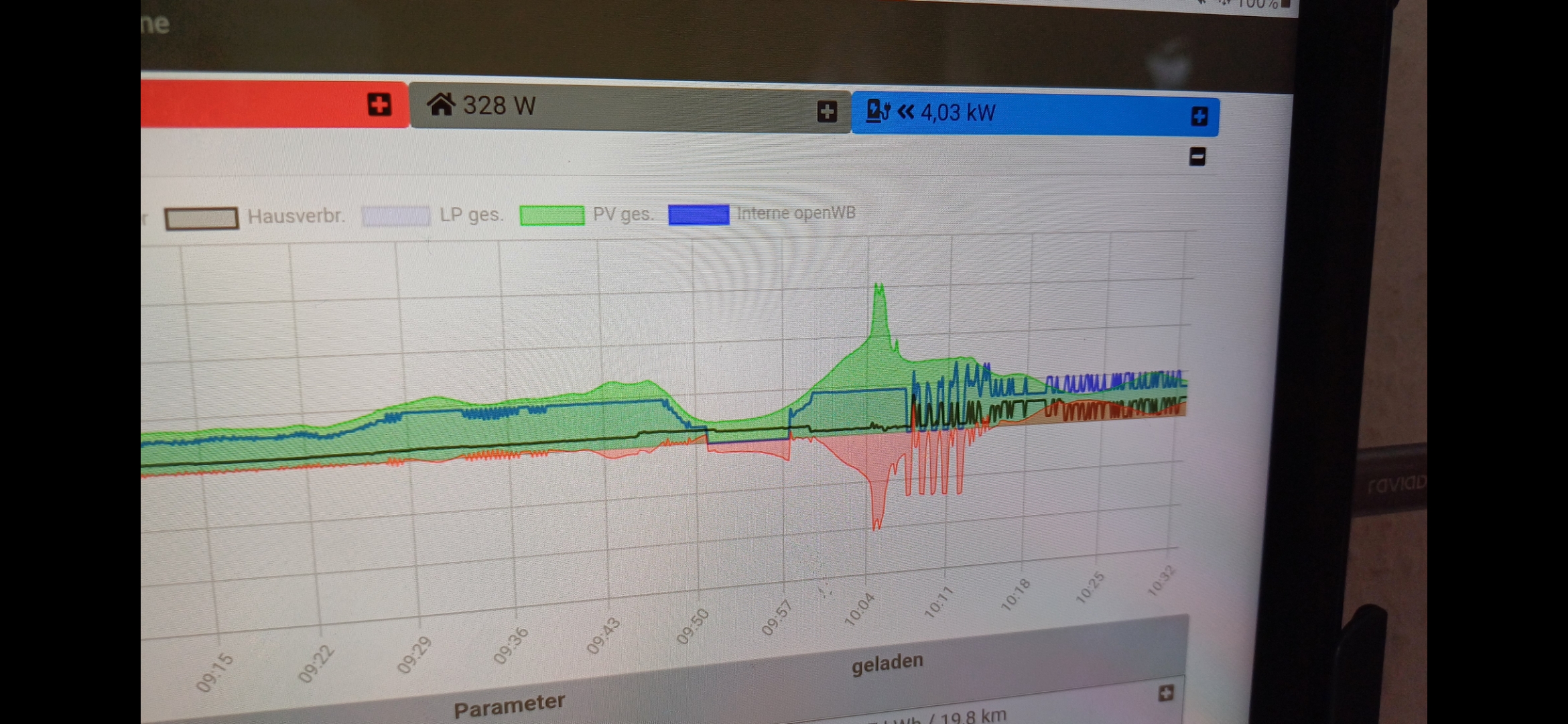Image resolution: width=1568 pixels, height=724 pixels.
Task: Click the 328 W power reading
Action: click(x=499, y=106)
